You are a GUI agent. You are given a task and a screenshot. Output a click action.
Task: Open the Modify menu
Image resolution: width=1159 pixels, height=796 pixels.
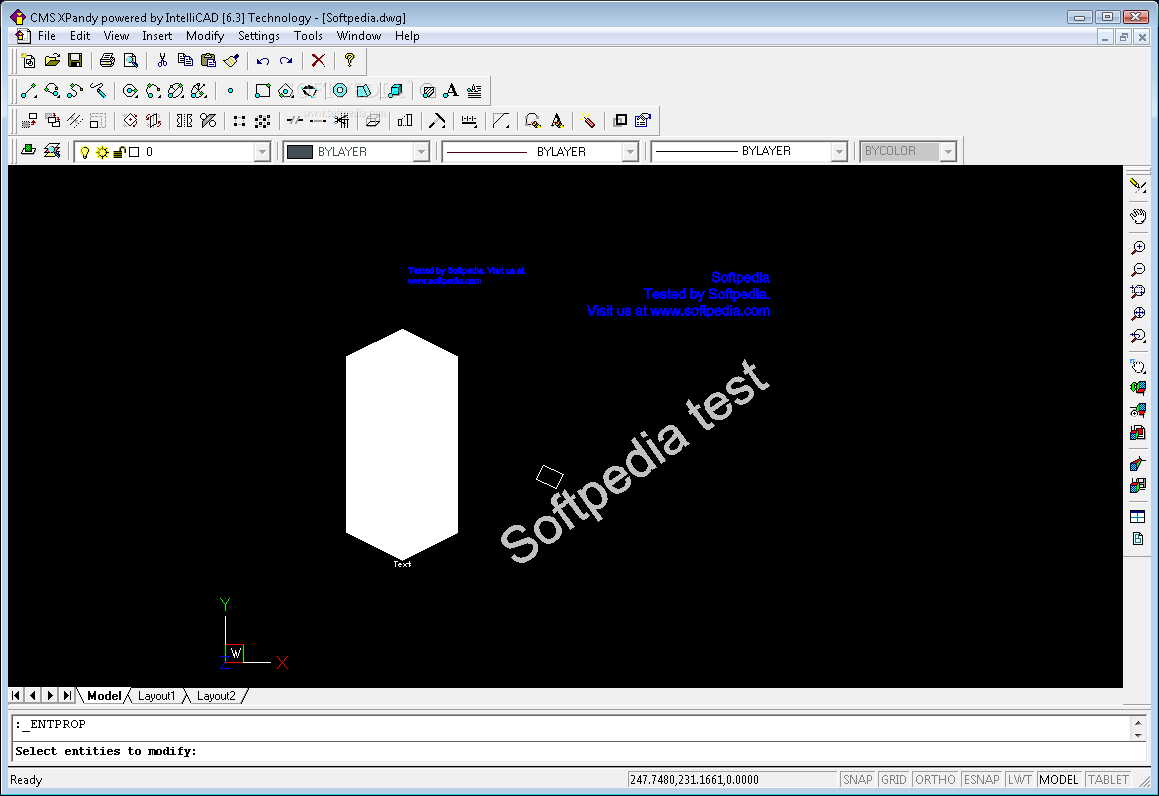pyautogui.click(x=205, y=35)
